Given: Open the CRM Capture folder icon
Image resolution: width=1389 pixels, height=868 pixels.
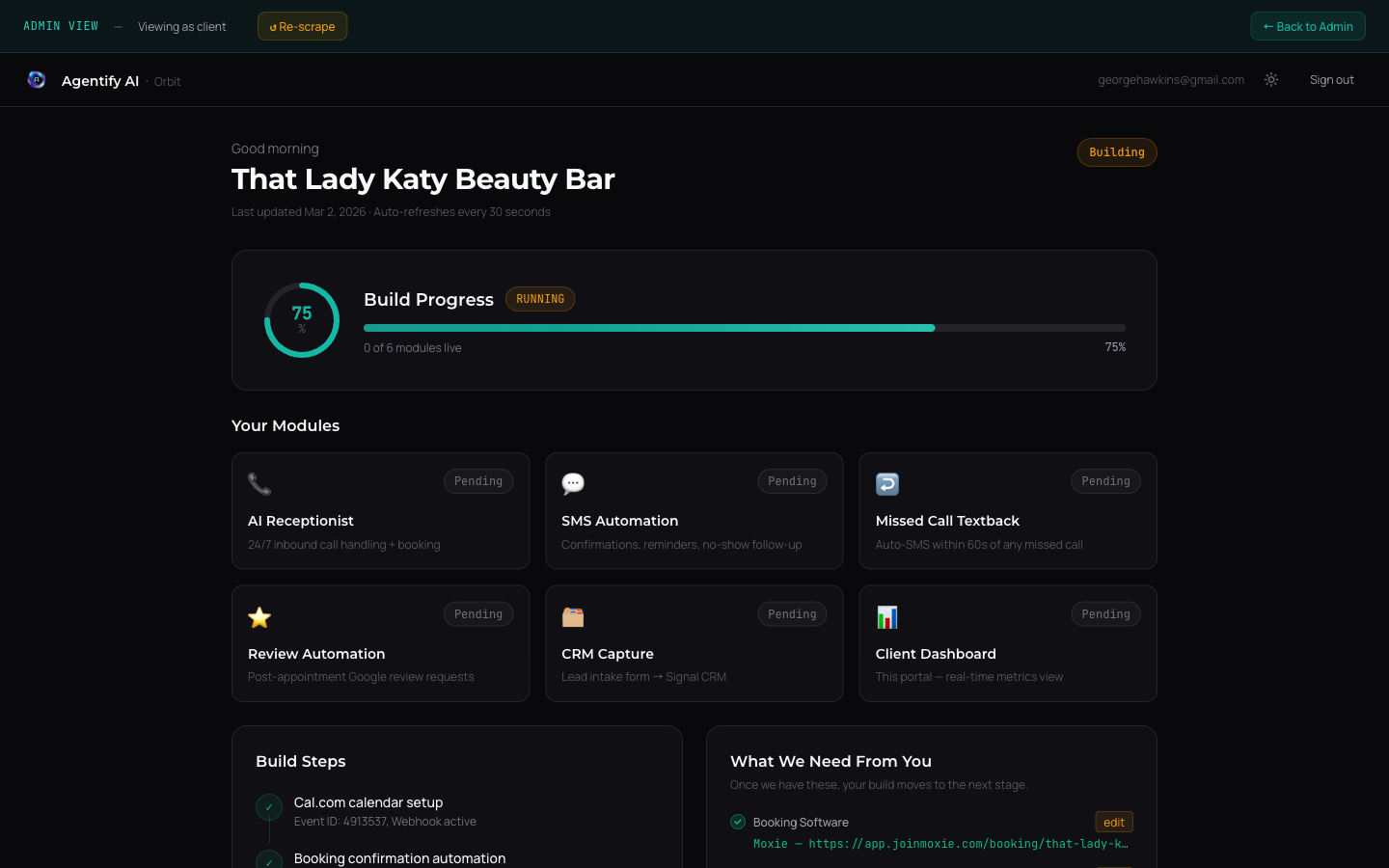Looking at the screenshot, I should point(573,616).
